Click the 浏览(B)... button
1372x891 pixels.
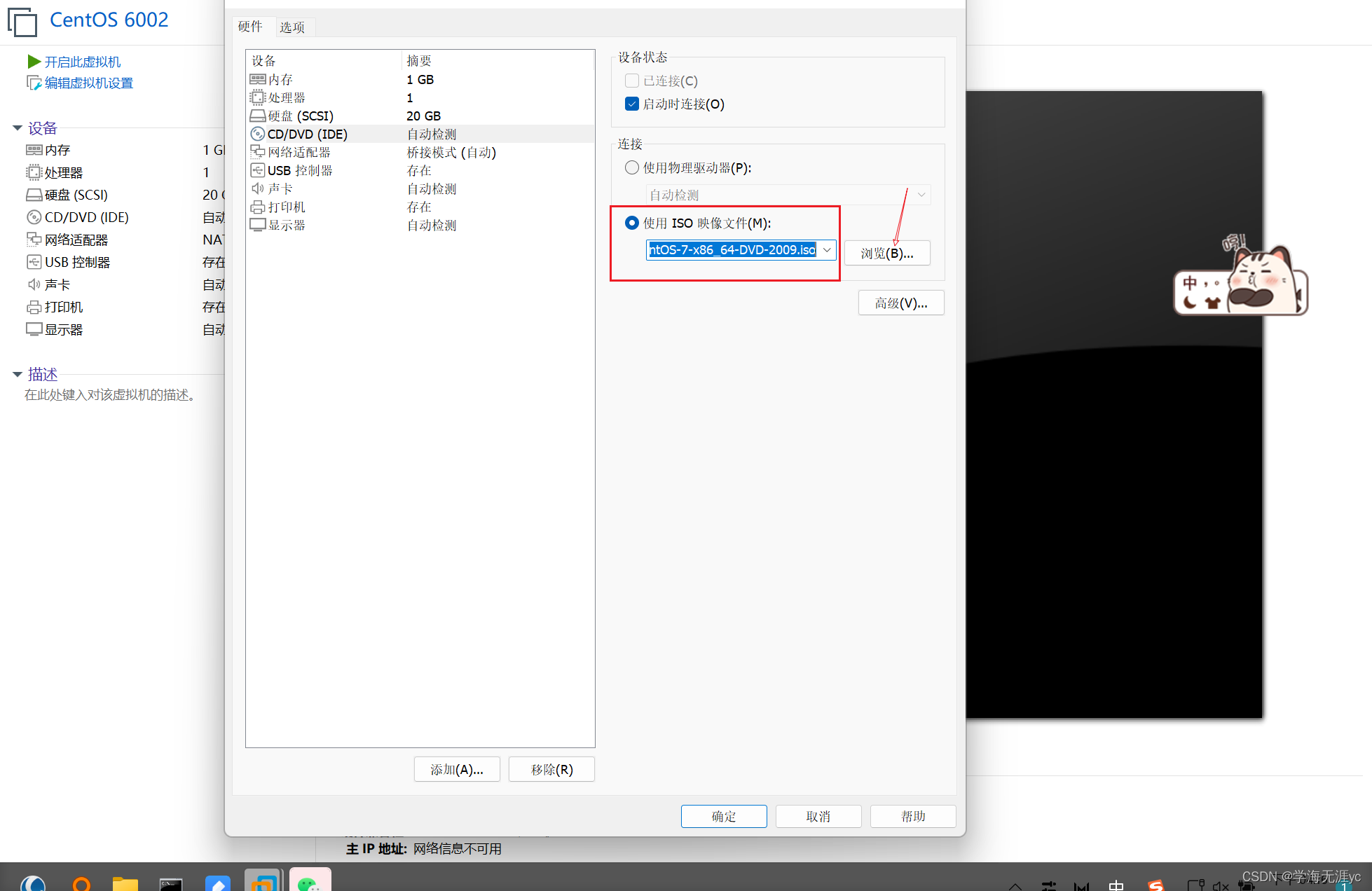pyautogui.click(x=887, y=253)
